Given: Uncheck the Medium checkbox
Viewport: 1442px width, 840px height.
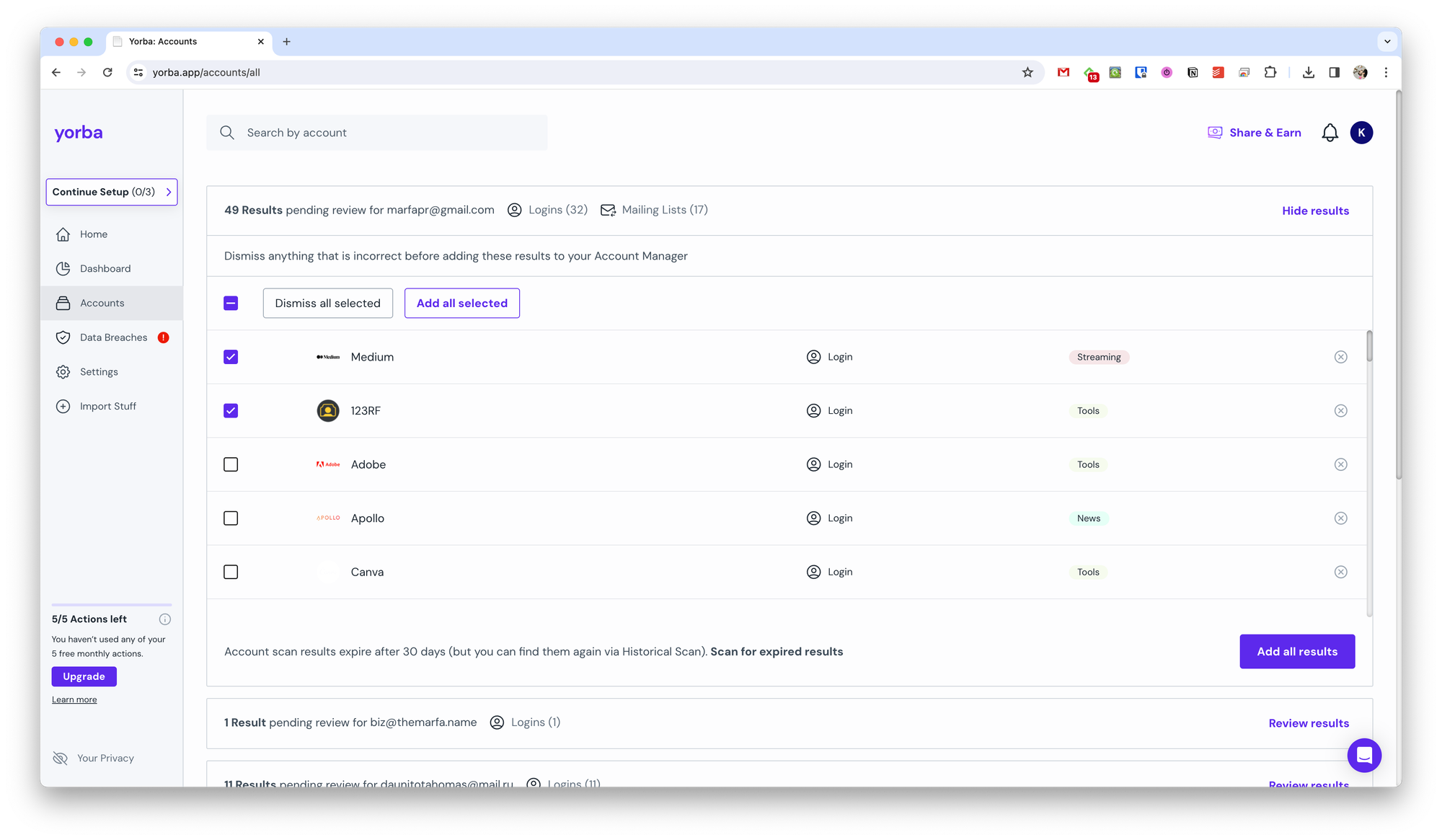Looking at the screenshot, I should tap(231, 357).
